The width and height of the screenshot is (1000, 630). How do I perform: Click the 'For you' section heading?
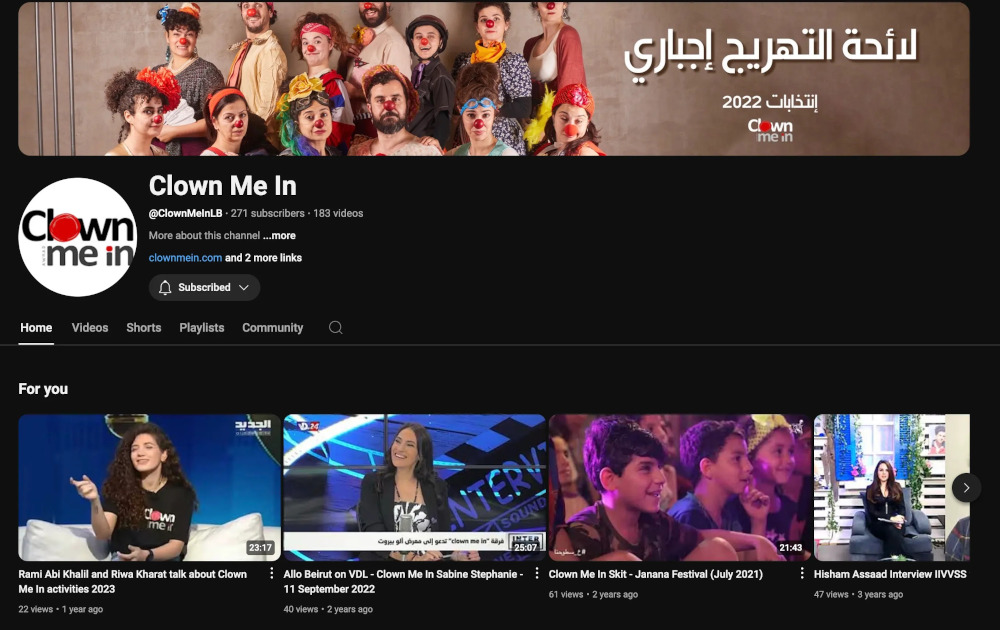(x=43, y=389)
